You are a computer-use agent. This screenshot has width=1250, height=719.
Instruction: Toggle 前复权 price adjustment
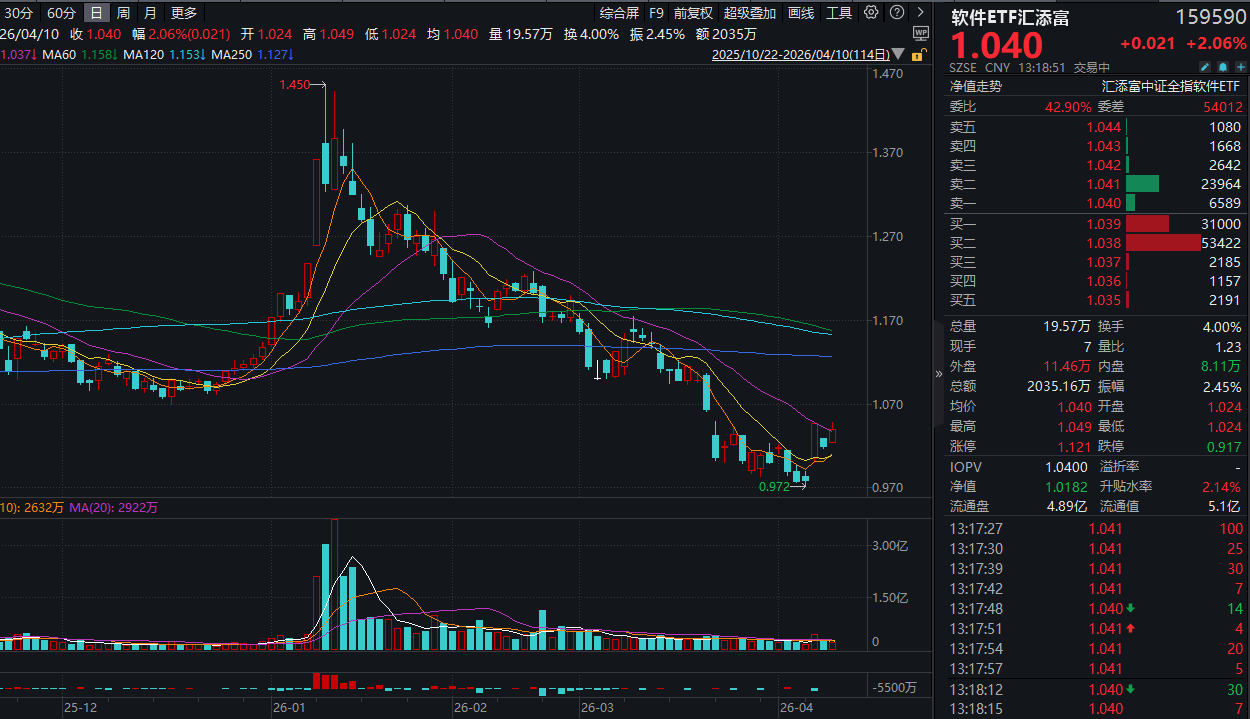[x=693, y=13]
